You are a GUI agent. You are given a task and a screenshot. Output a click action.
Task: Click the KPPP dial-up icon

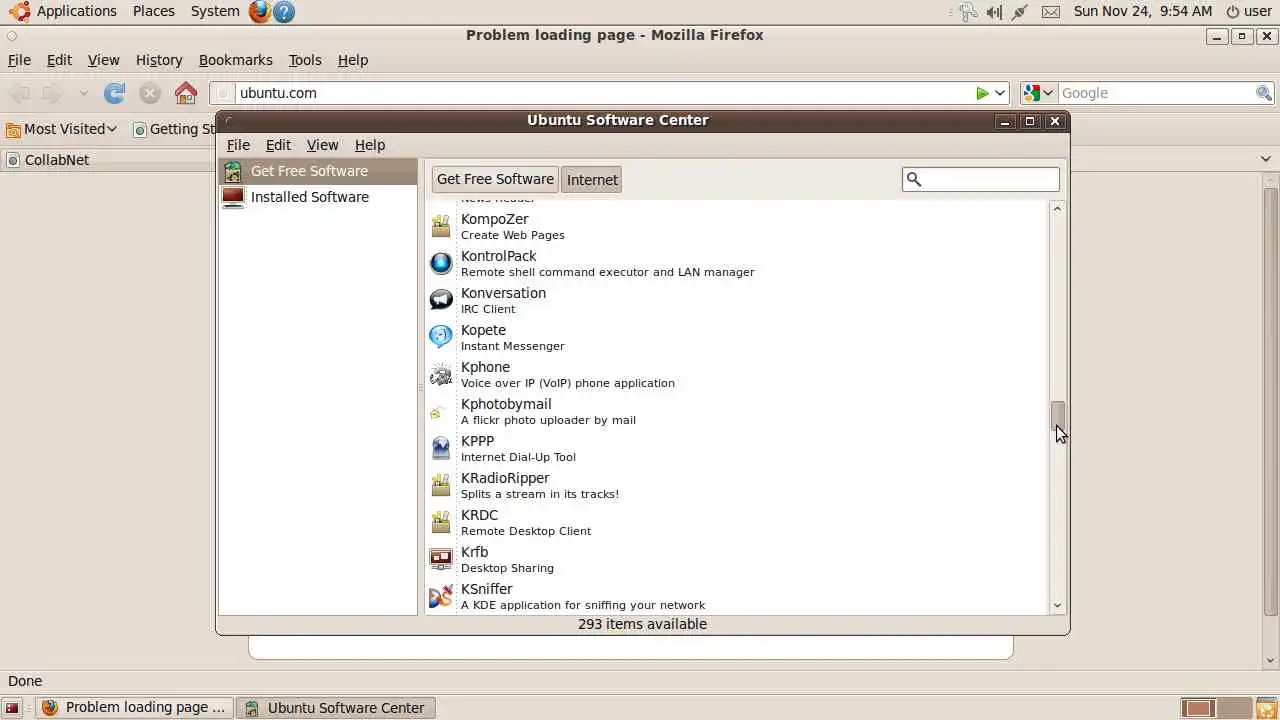pyautogui.click(x=441, y=448)
